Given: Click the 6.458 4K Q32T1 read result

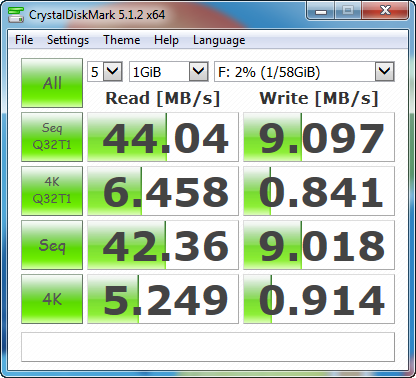Looking at the screenshot, I should pos(163,191).
